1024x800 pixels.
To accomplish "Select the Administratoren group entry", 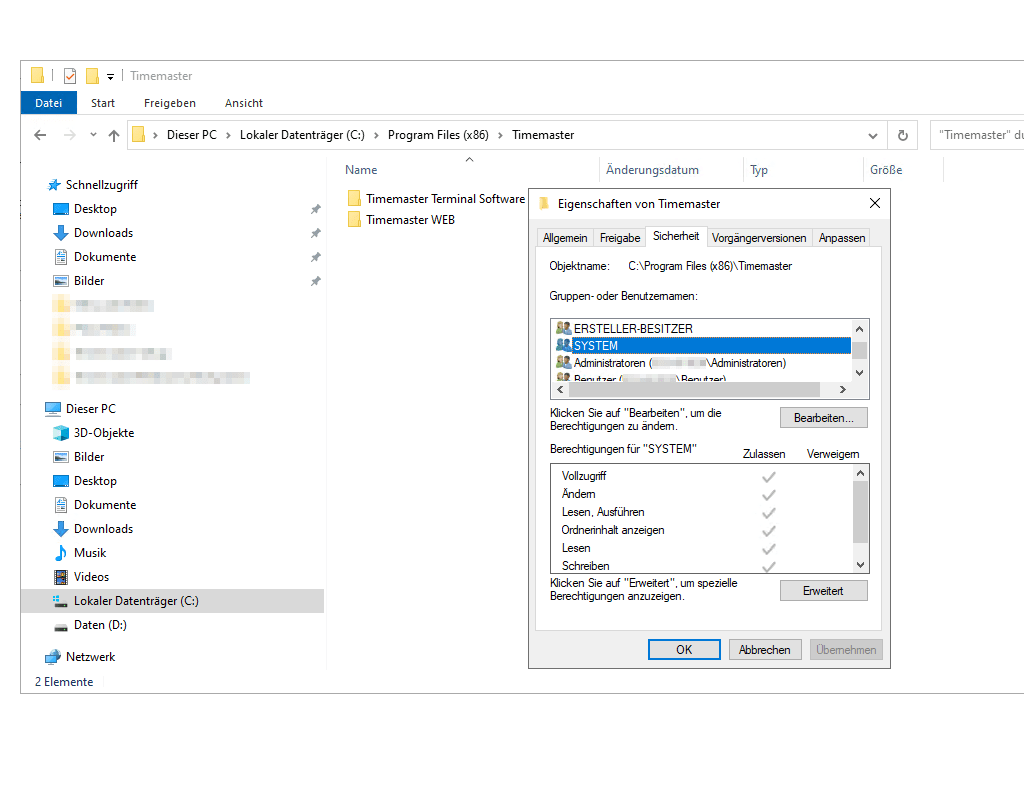I will coord(679,363).
